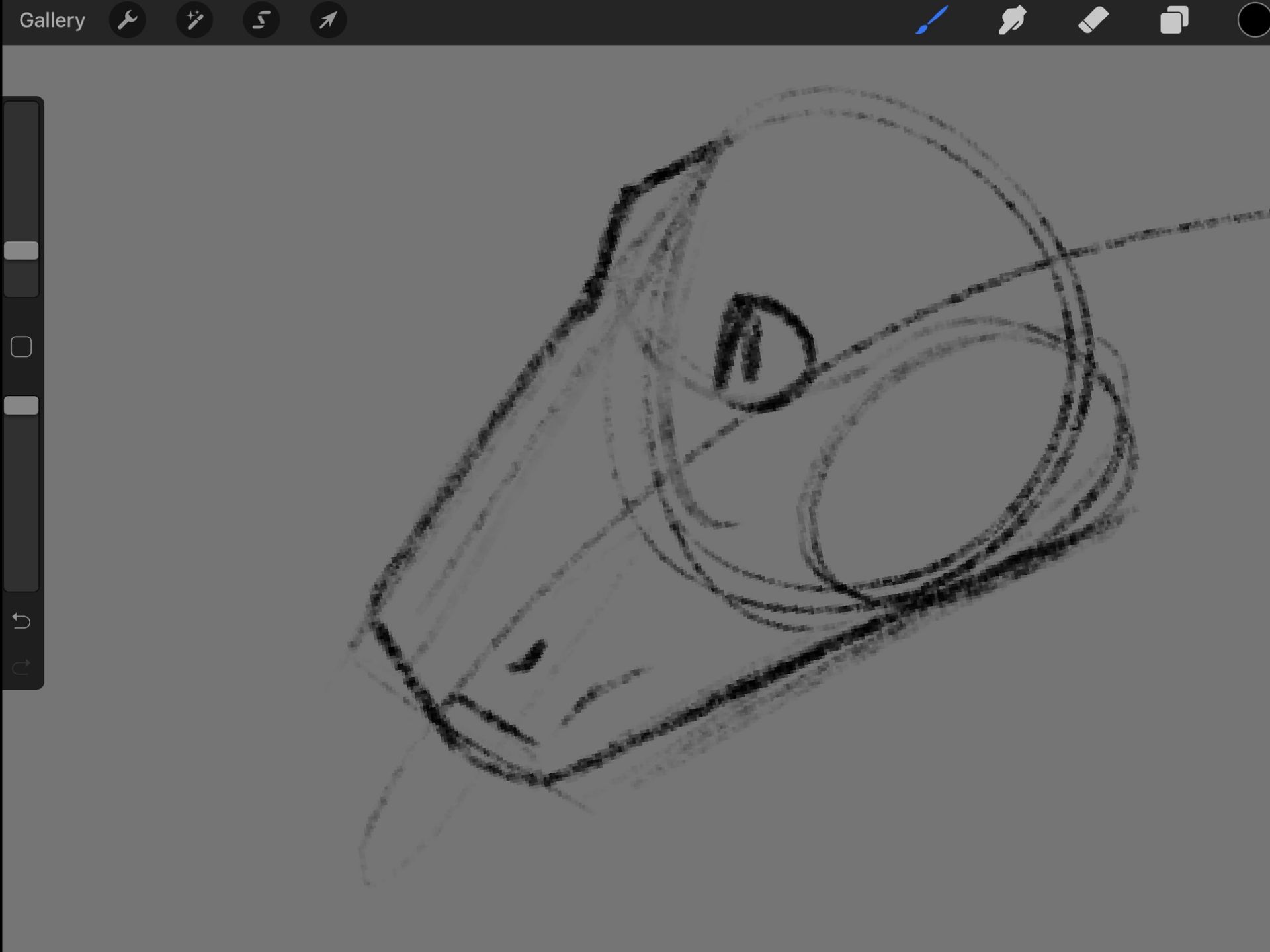
Task: Open the active color picker
Action: (1254, 20)
